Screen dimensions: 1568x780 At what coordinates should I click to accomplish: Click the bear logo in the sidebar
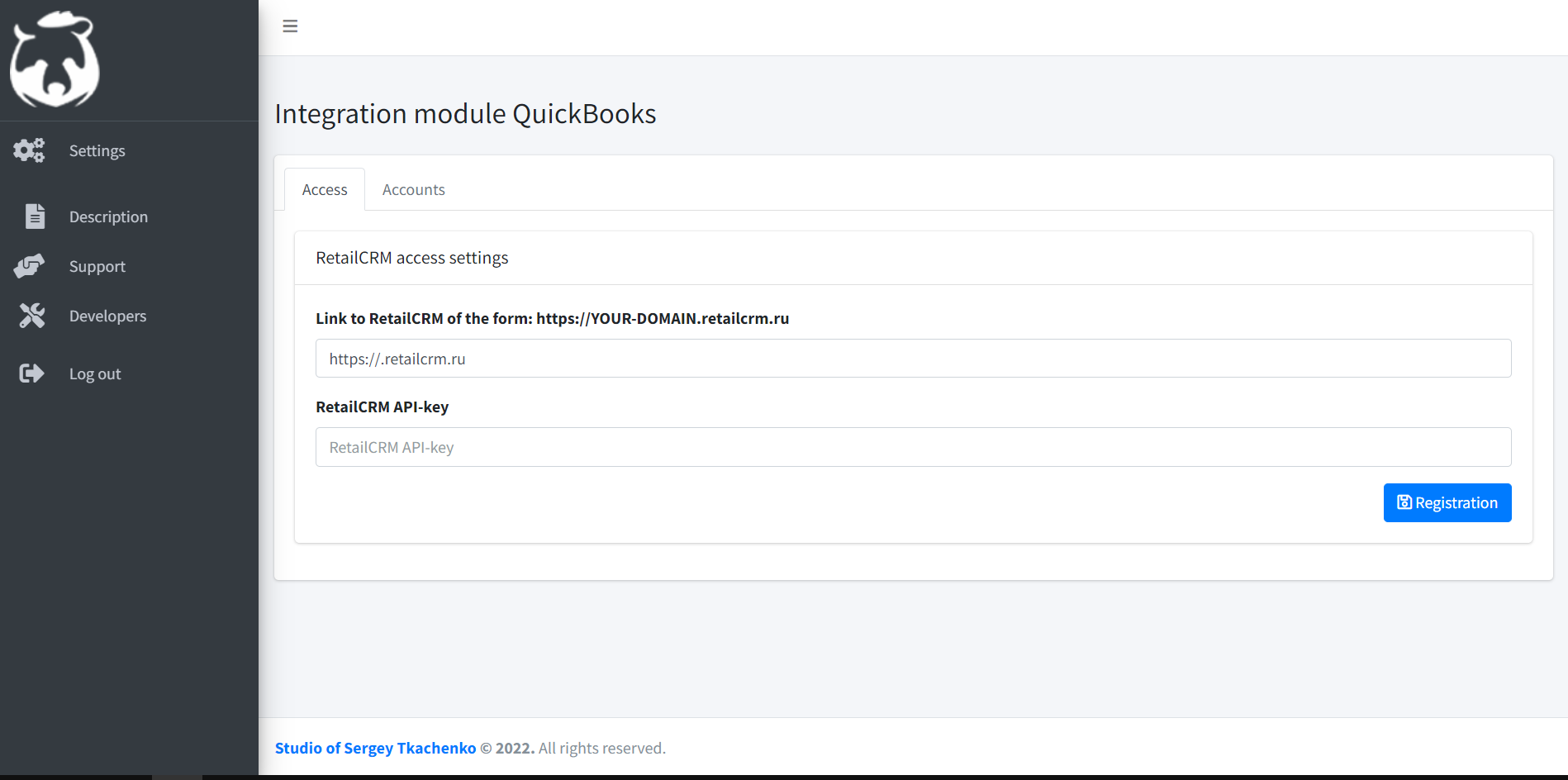tap(55, 59)
